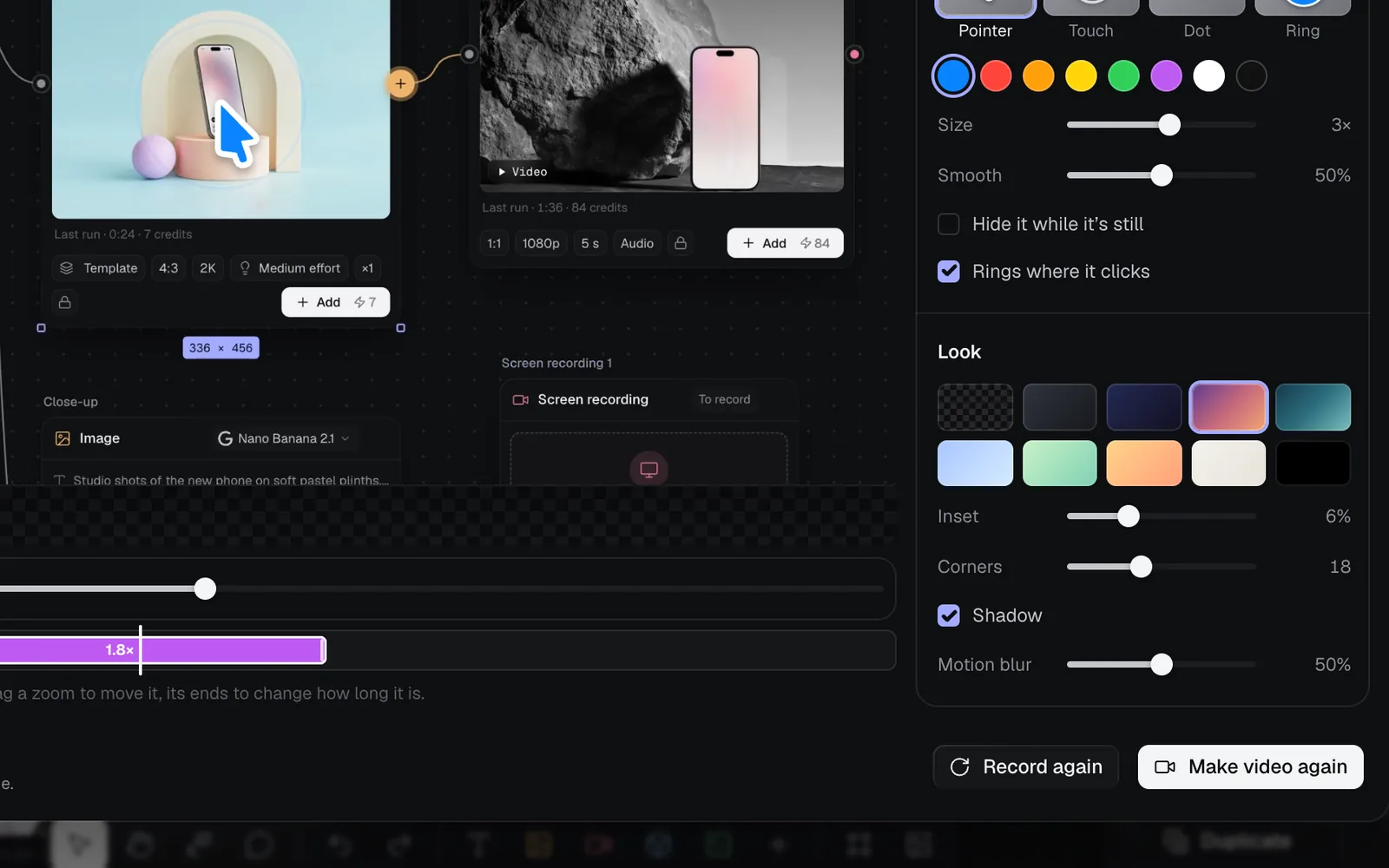This screenshot has width=1389, height=868.
Task: Pick the teal gradient background look
Action: click(x=1313, y=407)
